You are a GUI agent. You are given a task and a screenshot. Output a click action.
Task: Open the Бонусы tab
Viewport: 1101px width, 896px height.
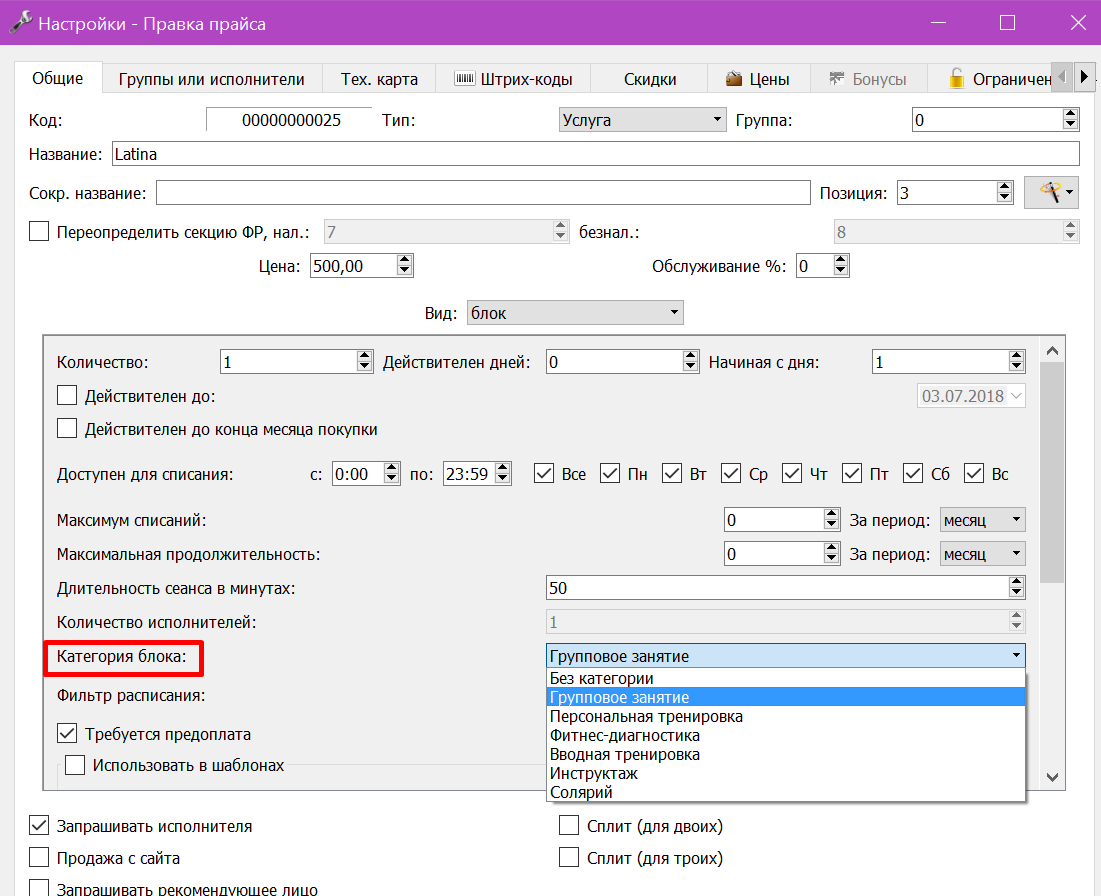tap(868, 79)
